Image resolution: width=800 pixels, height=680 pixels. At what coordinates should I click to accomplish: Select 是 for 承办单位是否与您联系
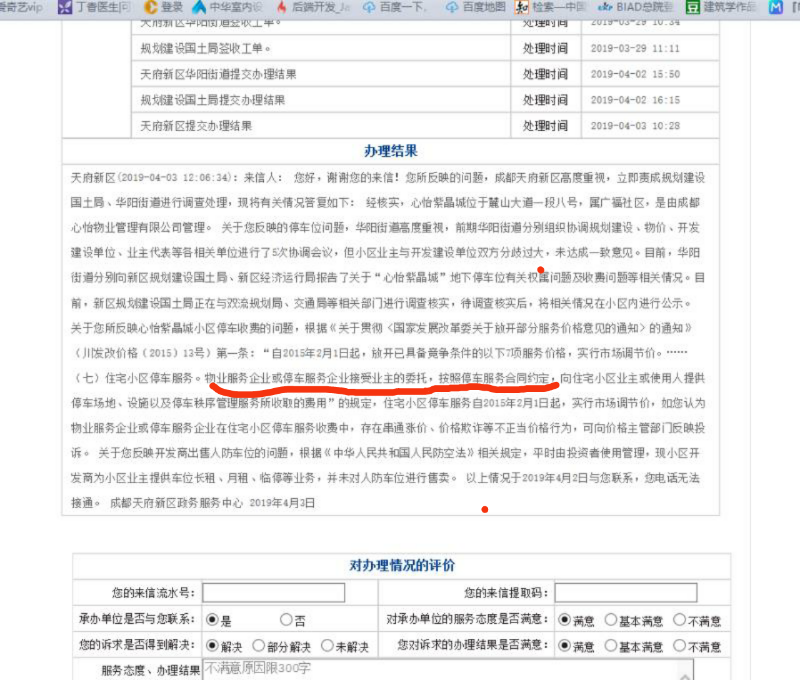click(211, 620)
